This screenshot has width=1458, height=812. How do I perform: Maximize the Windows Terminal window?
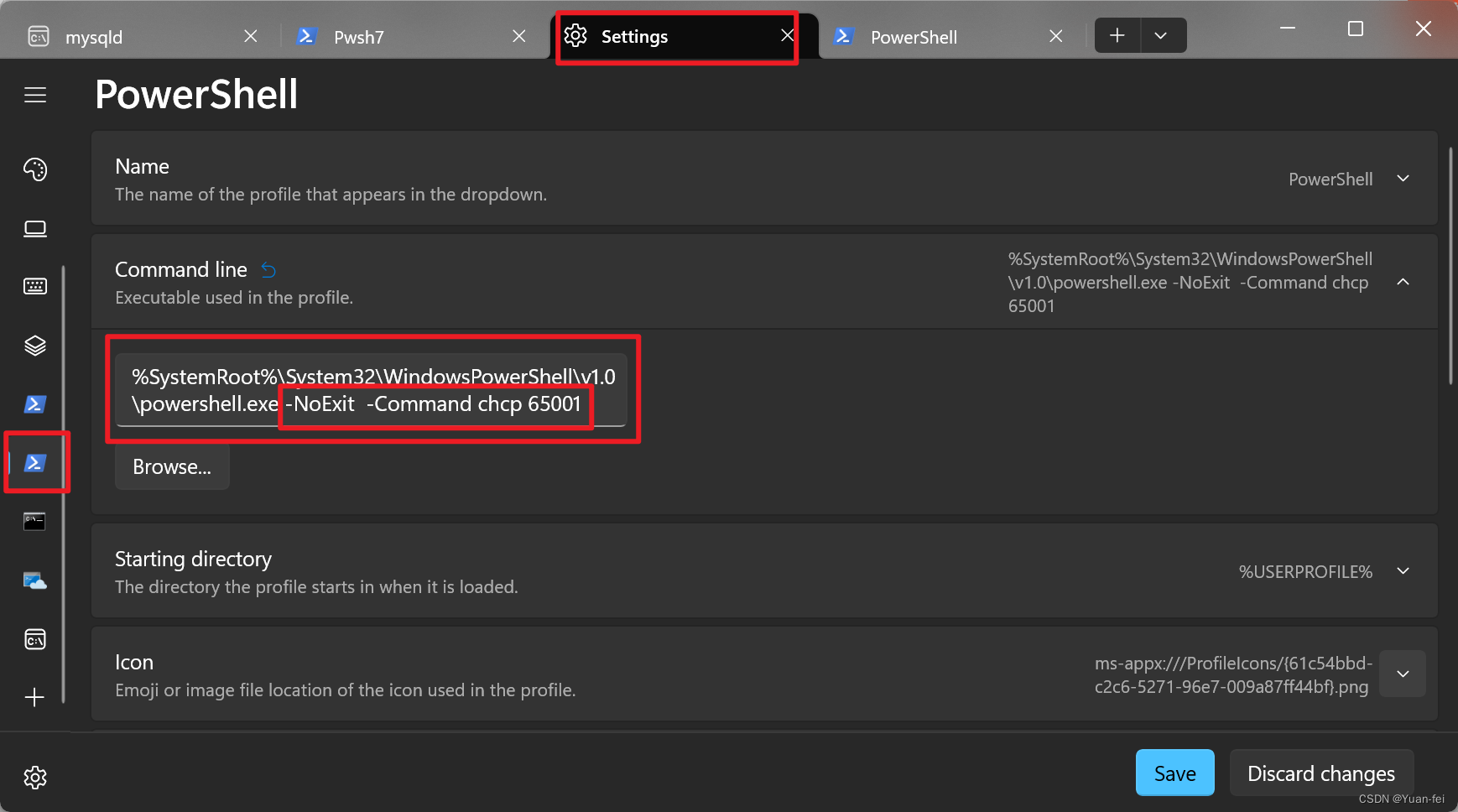click(x=1355, y=29)
